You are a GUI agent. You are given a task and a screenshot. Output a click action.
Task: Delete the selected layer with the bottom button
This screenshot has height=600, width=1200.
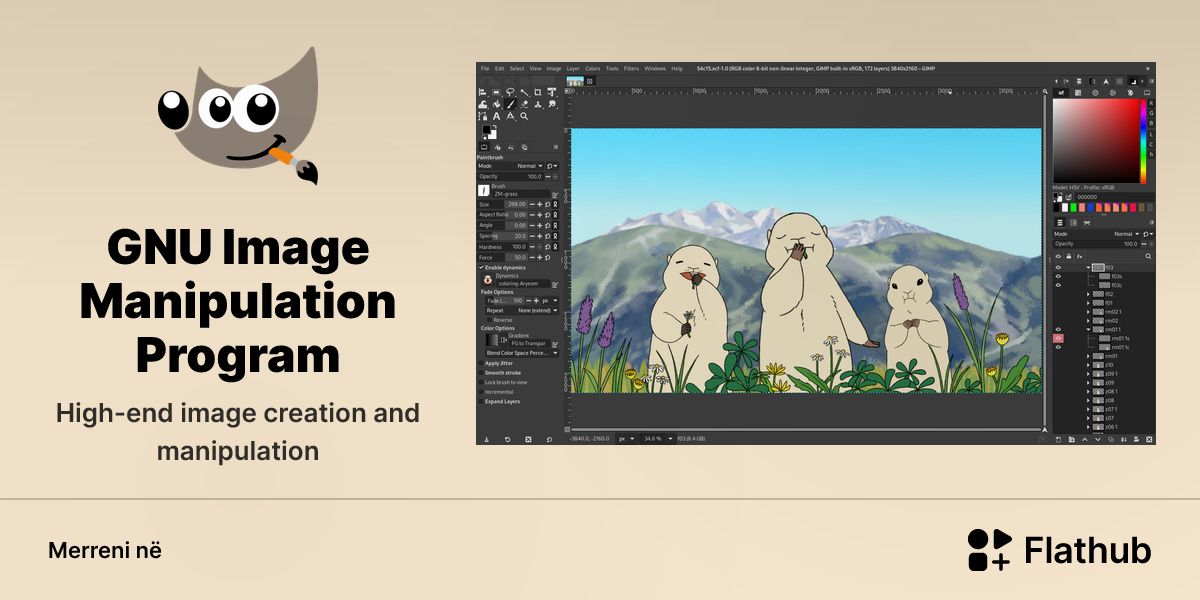[1149, 439]
